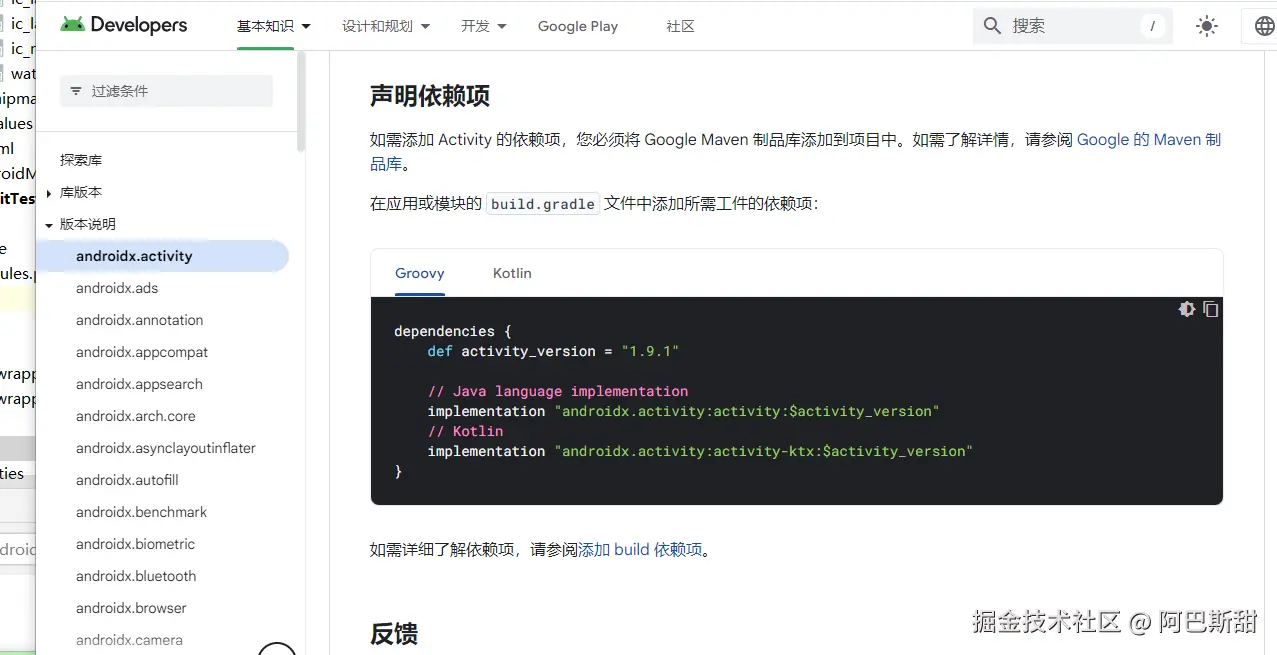Open the Google Play menu item
This screenshot has width=1277, height=655.
pyautogui.click(x=578, y=26)
